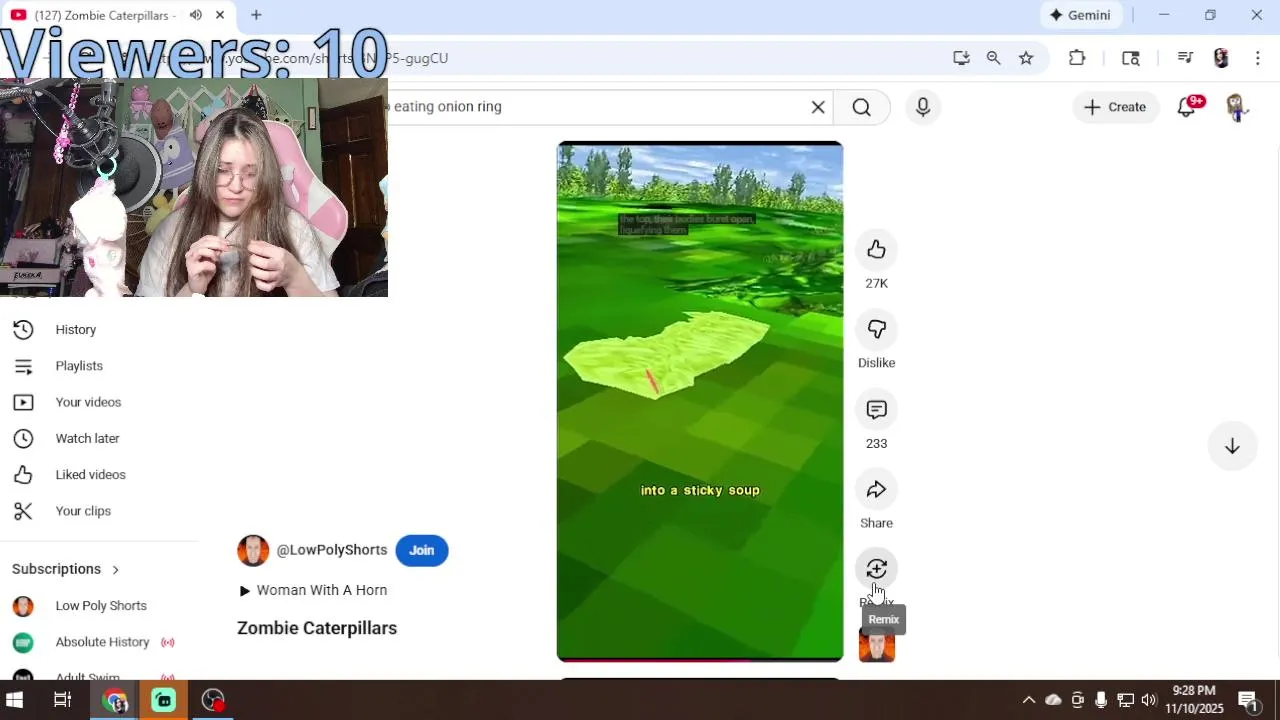Click the OBS taskbar icon
1280x720 pixels.
click(213, 700)
